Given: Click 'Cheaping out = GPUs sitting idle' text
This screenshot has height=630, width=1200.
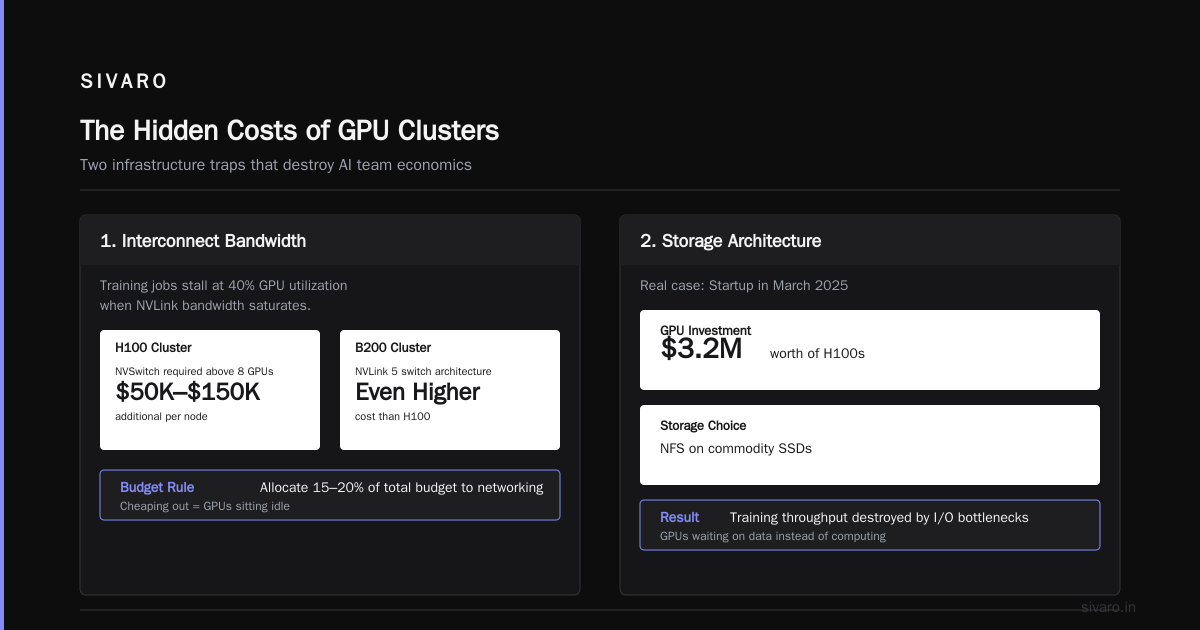Looking at the screenshot, I should (205, 506).
